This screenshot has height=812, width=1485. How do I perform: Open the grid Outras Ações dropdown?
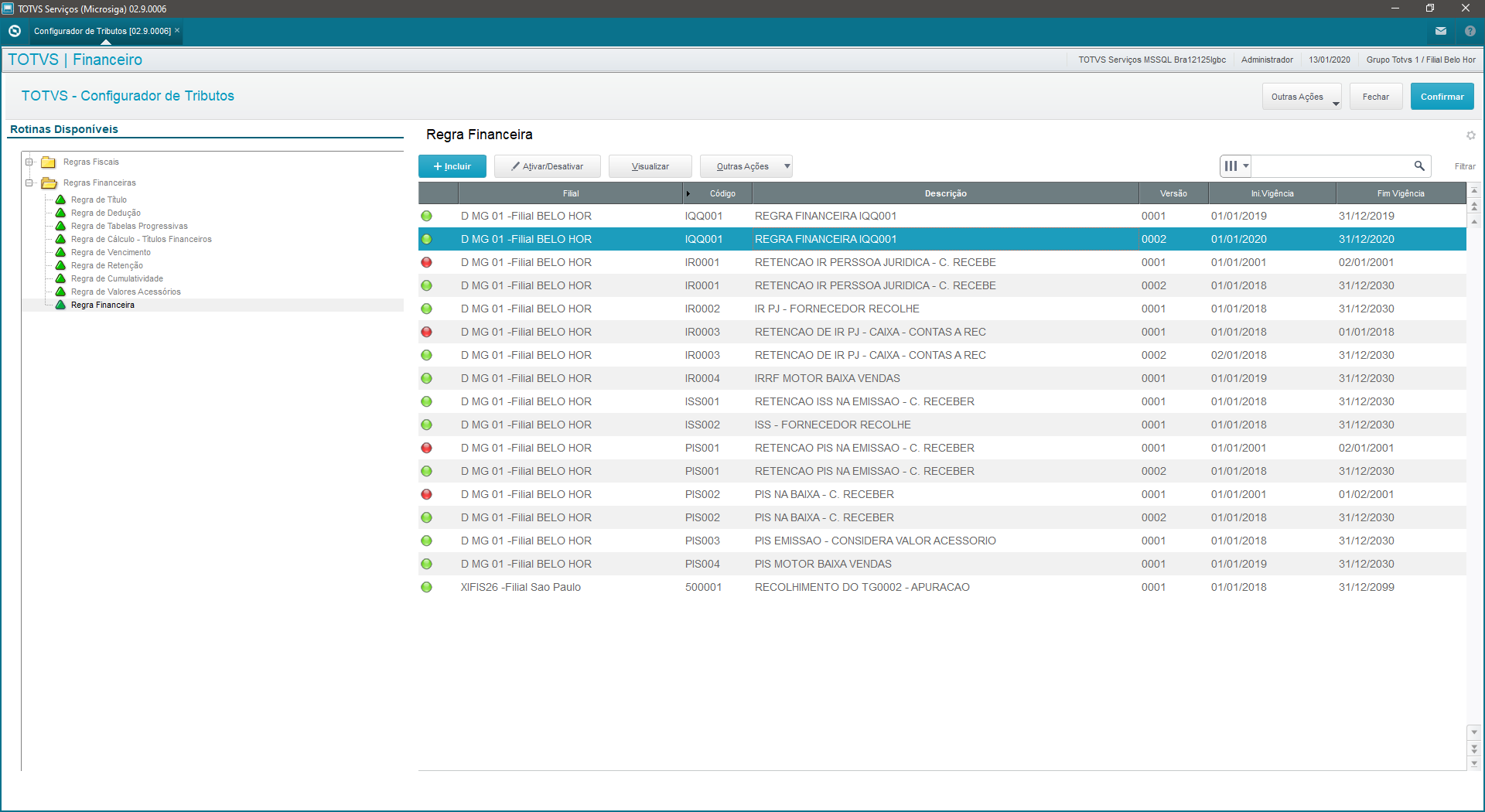click(x=746, y=166)
